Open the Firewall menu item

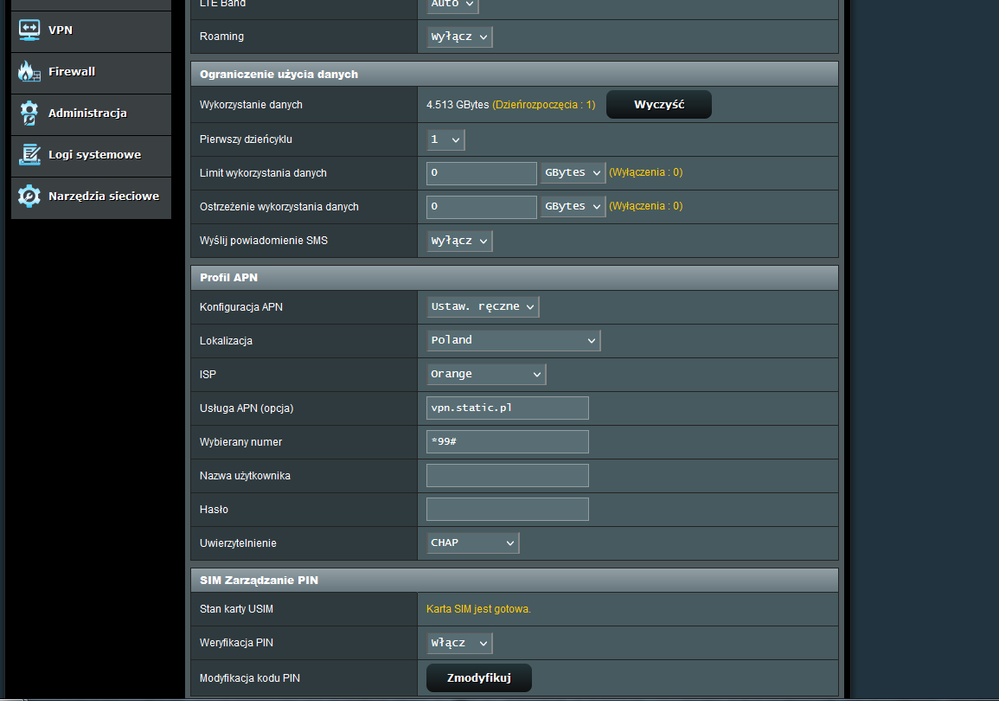pos(72,72)
